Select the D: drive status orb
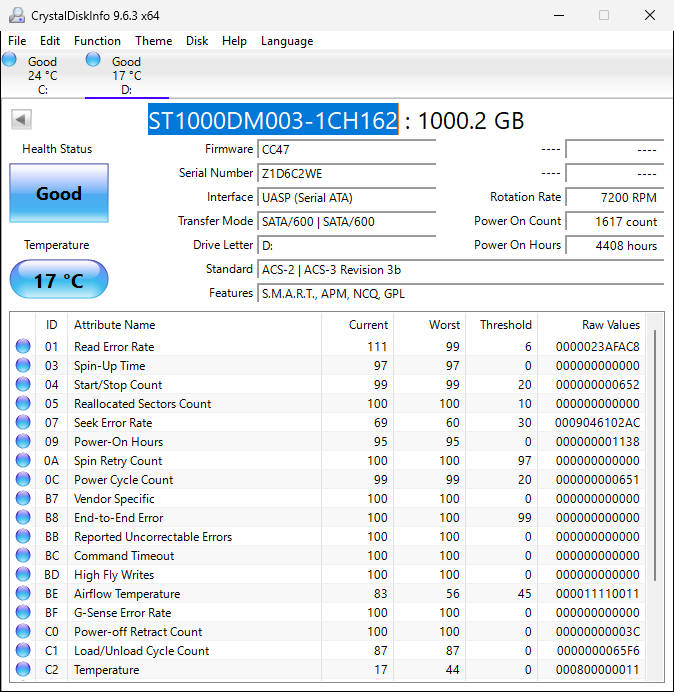This screenshot has height=692, width=674. pyautogui.click(x=93, y=60)
